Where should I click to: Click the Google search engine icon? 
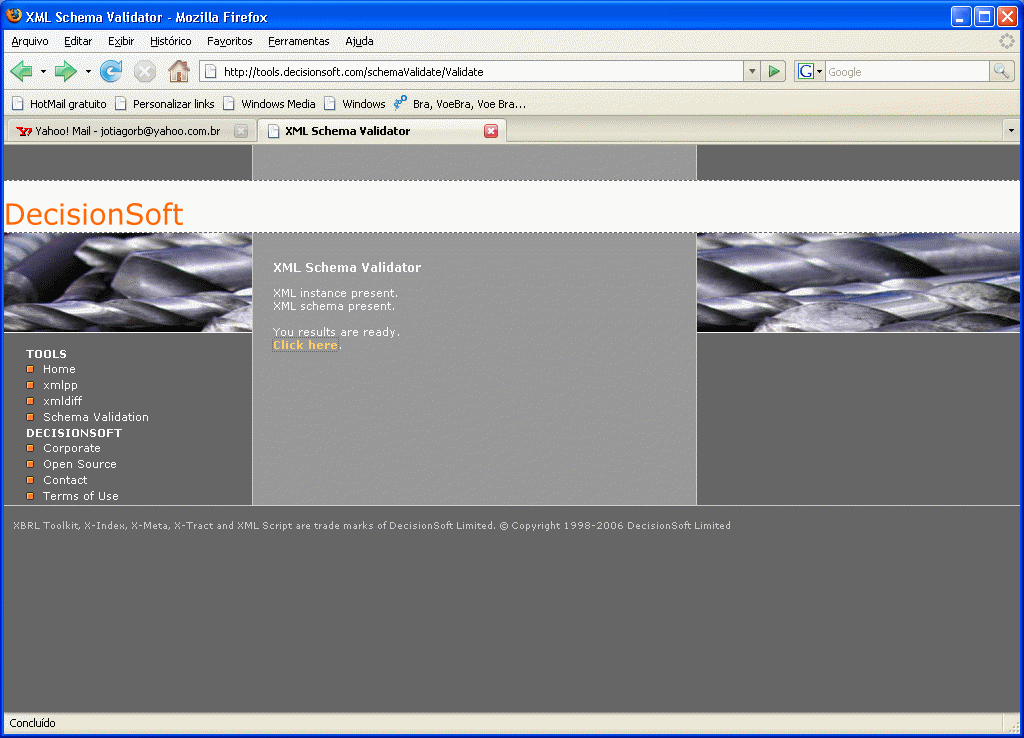point(806,71)
